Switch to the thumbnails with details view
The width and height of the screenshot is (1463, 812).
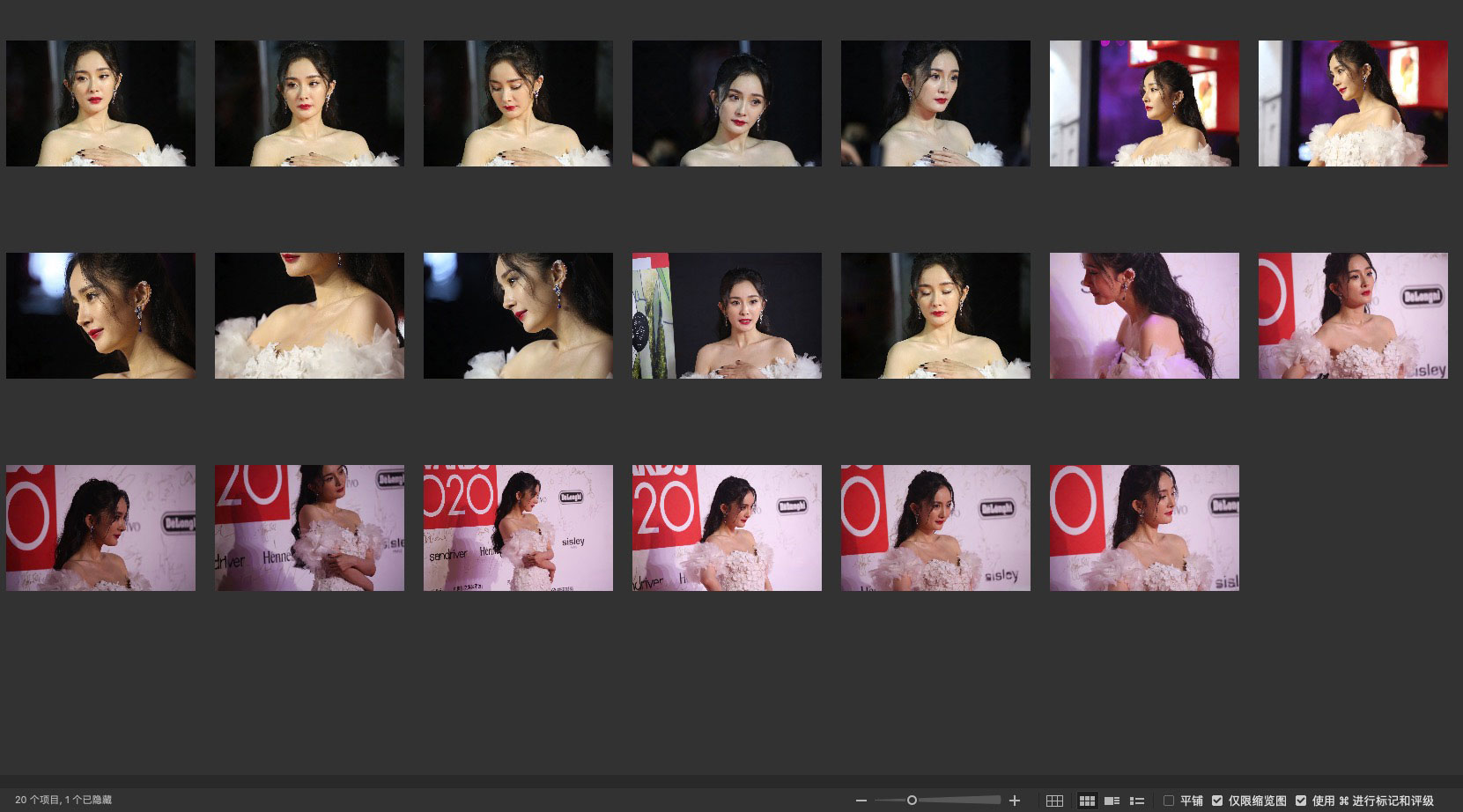1112,801
